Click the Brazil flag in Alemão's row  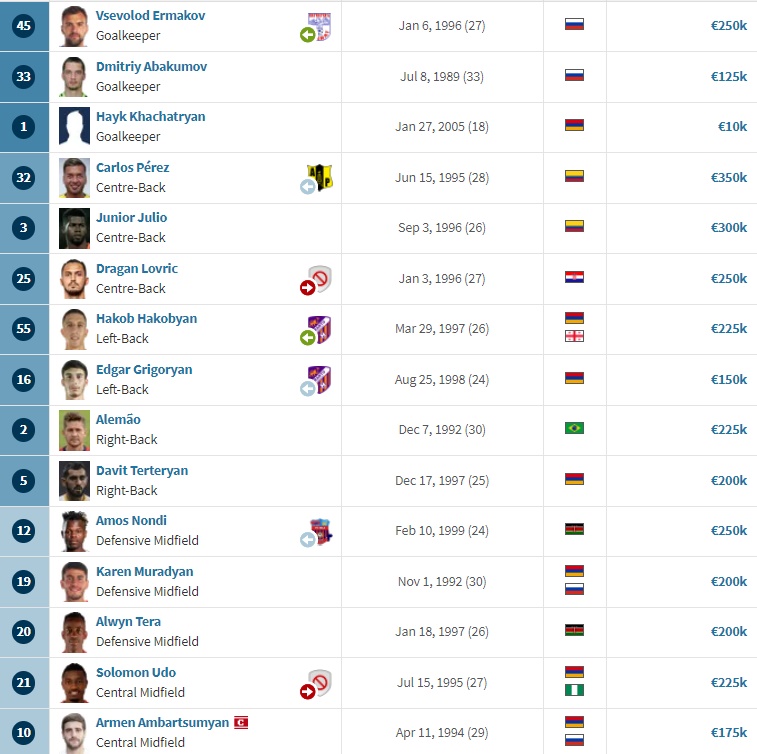[575, 428]
